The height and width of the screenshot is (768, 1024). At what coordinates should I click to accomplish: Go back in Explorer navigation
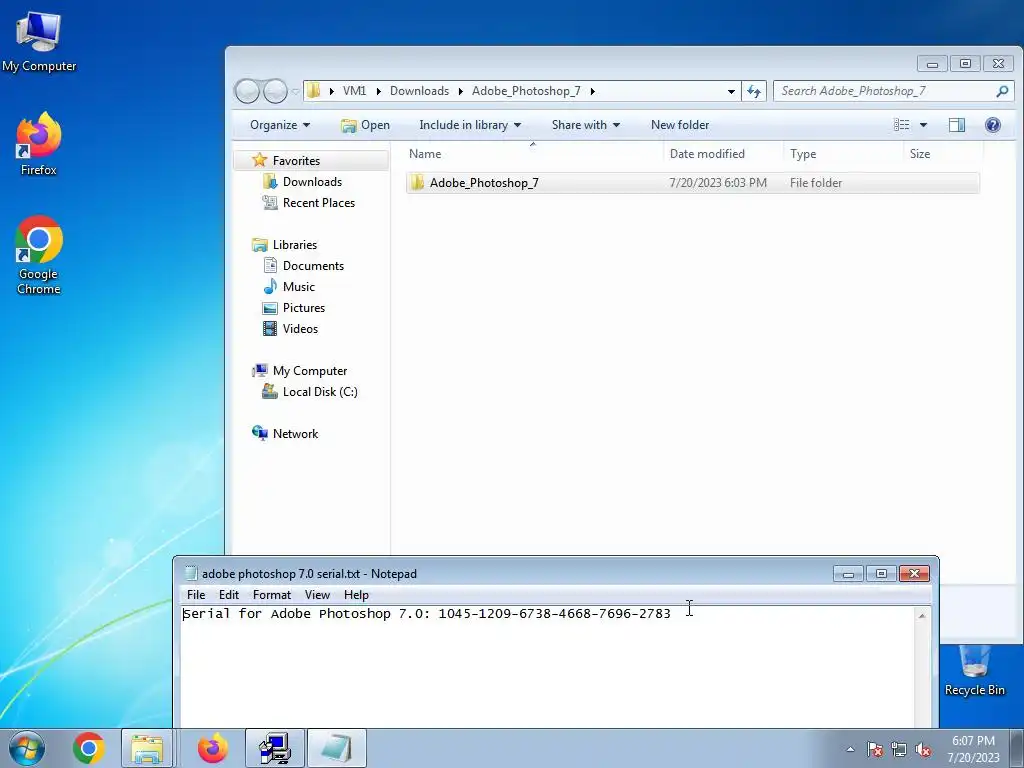pyautogui.click(x=248, y=91)
